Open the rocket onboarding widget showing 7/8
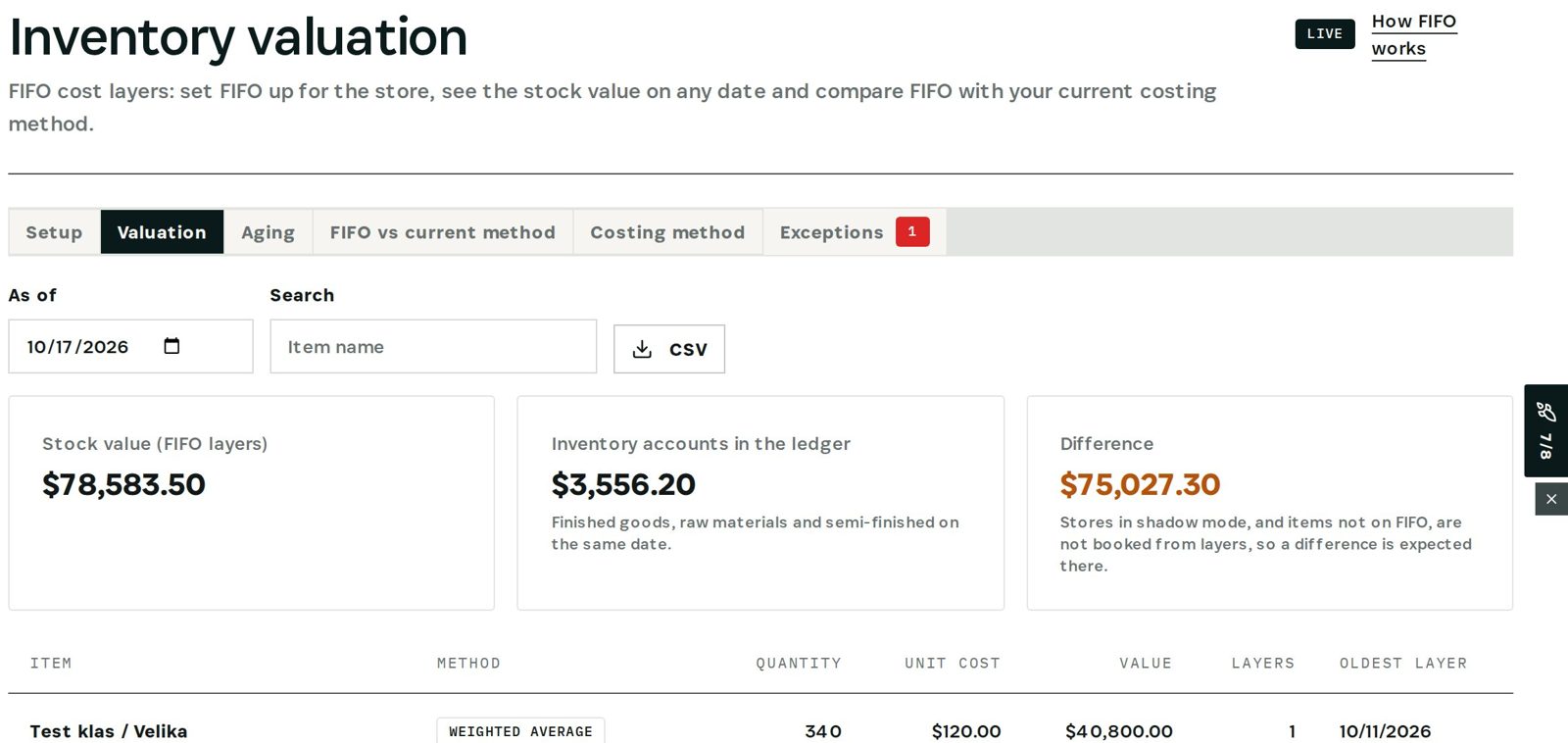1568x743 pixels. tap(1546, 430)
